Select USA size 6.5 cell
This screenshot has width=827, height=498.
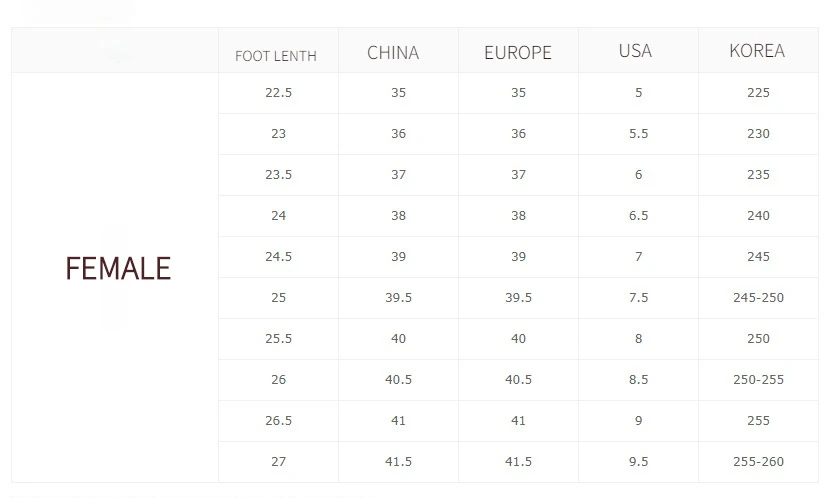click(638, 216)
